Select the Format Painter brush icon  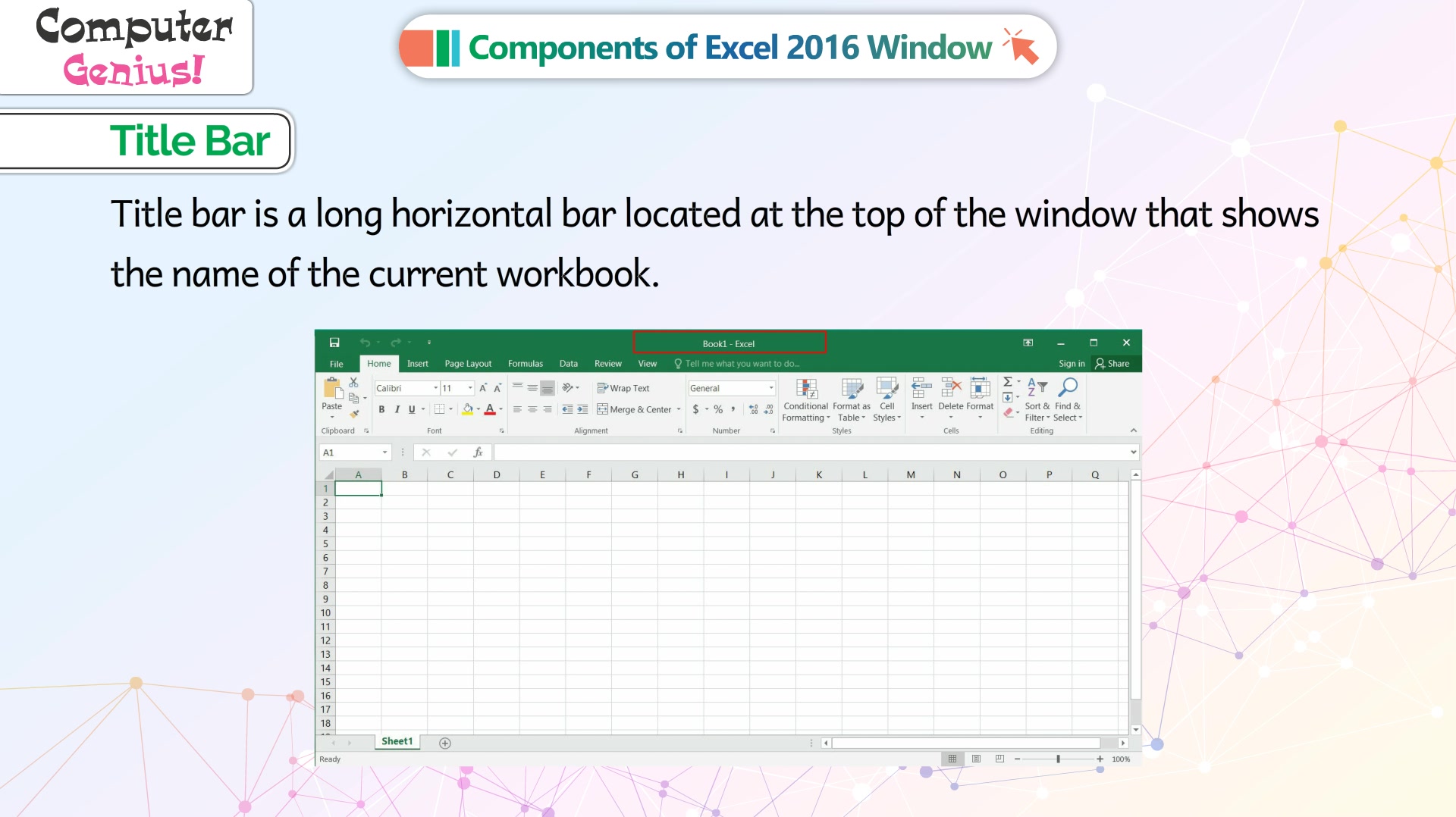353,413
